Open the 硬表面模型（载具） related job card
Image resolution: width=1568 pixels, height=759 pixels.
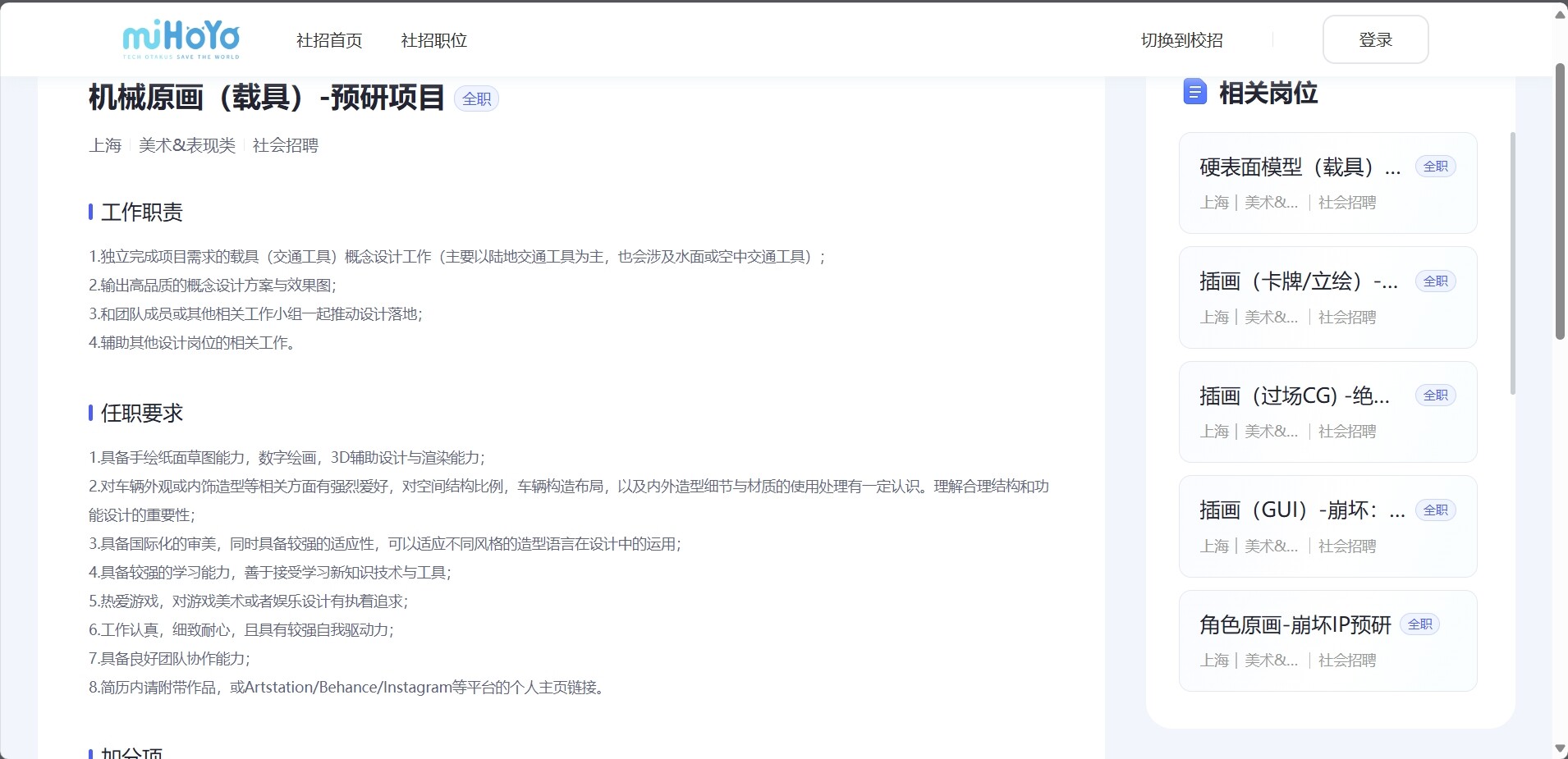tap(1327, 183)
